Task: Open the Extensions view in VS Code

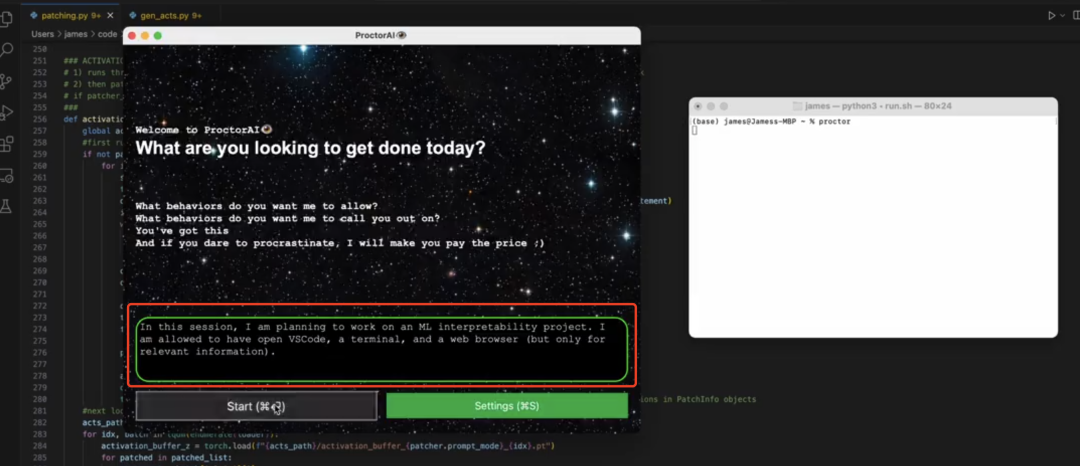Action: (x=6, y=144)
